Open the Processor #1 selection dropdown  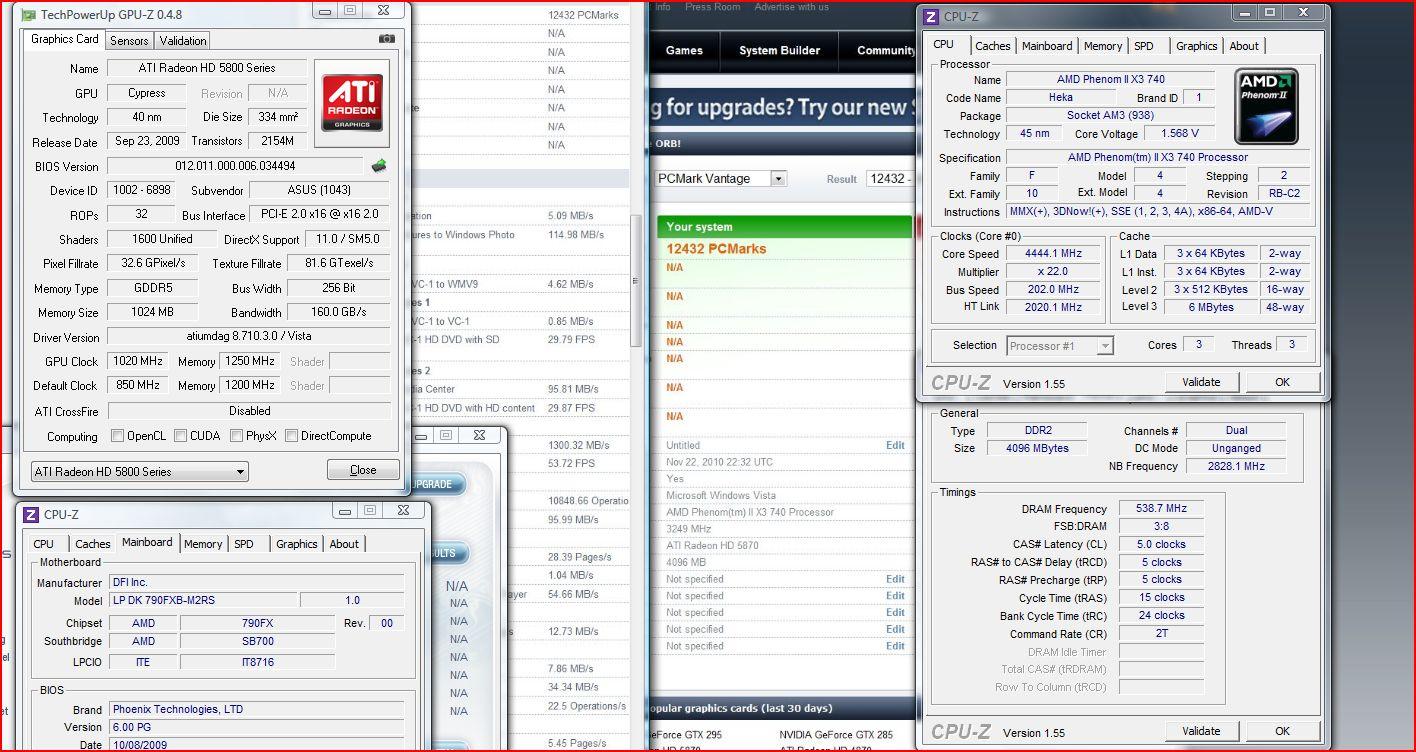pos(1060,345)
